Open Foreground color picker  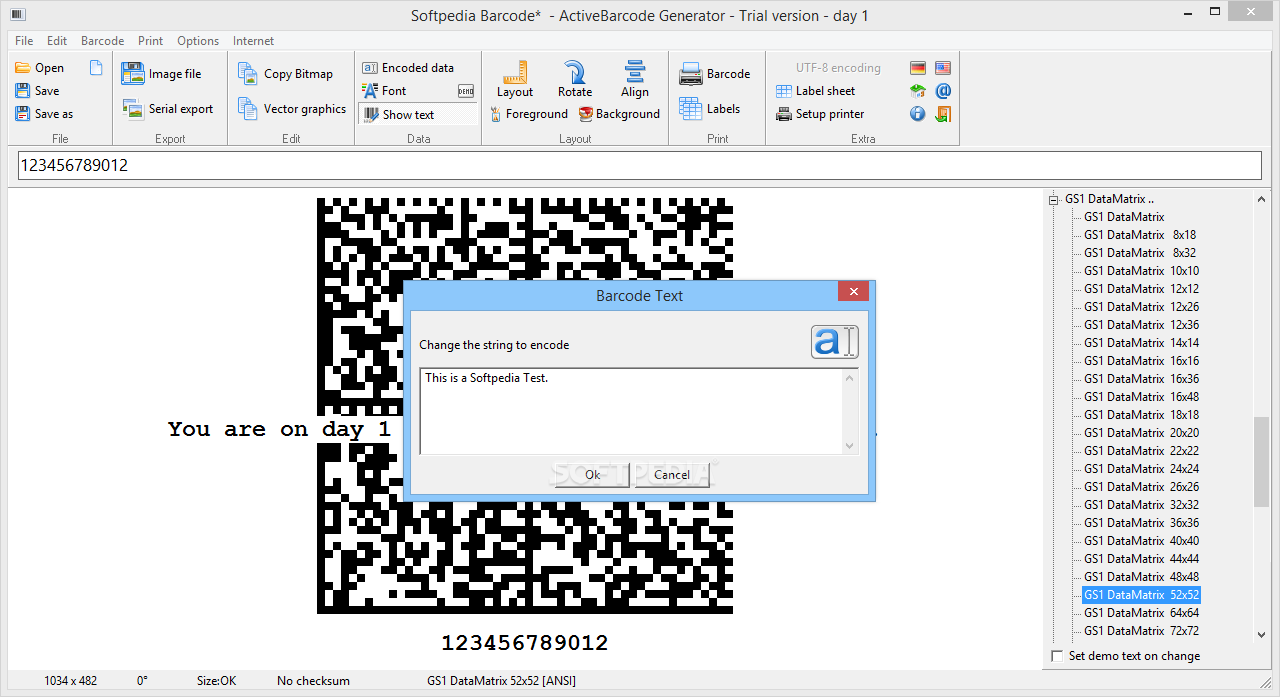(x=528, y=114)
